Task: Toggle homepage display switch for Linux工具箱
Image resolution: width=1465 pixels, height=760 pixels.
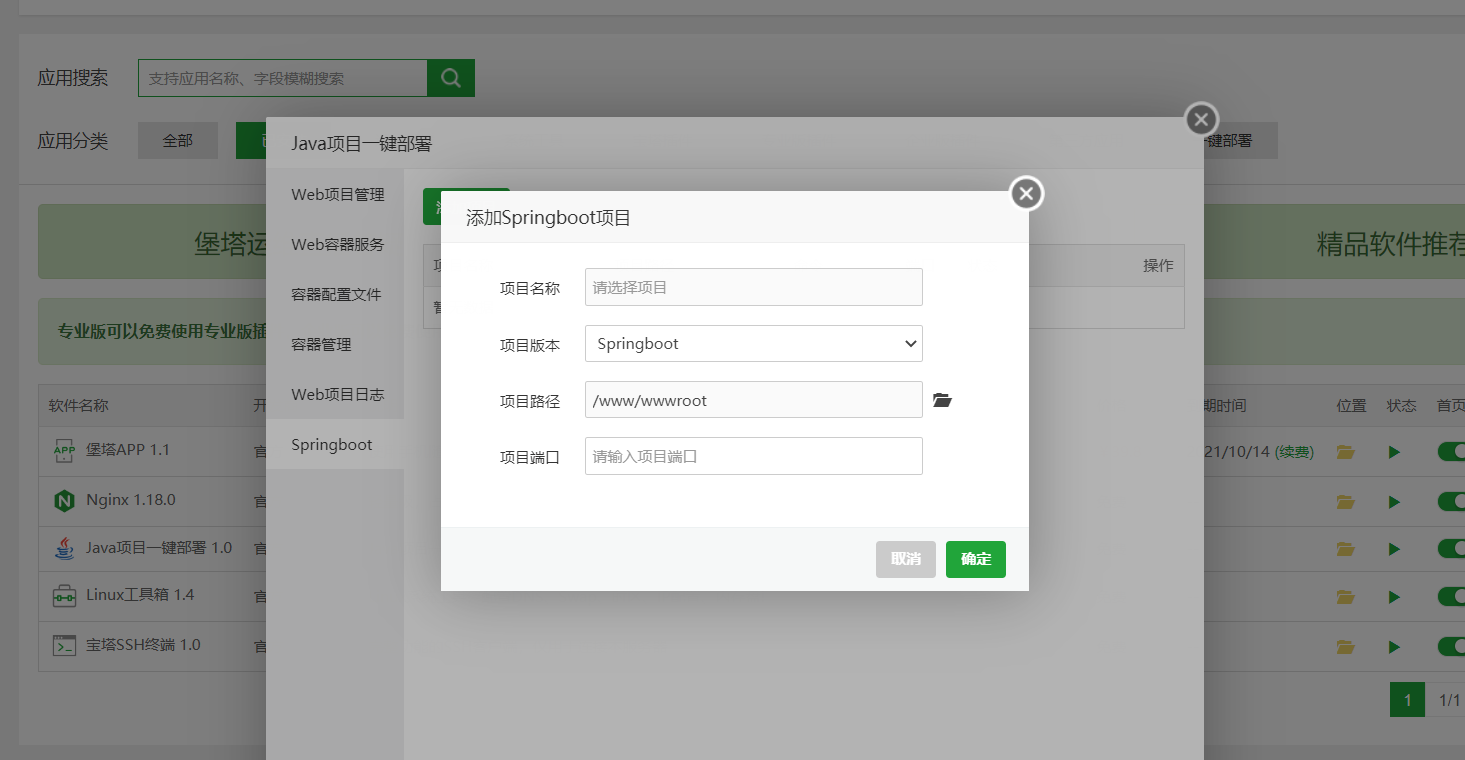Action: [1451, 597]
